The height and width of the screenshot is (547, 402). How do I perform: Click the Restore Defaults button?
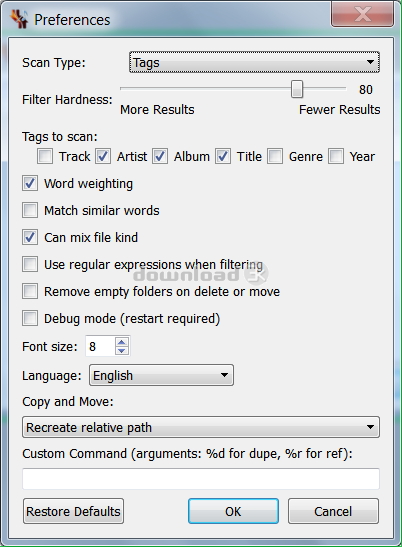(73, 511)
